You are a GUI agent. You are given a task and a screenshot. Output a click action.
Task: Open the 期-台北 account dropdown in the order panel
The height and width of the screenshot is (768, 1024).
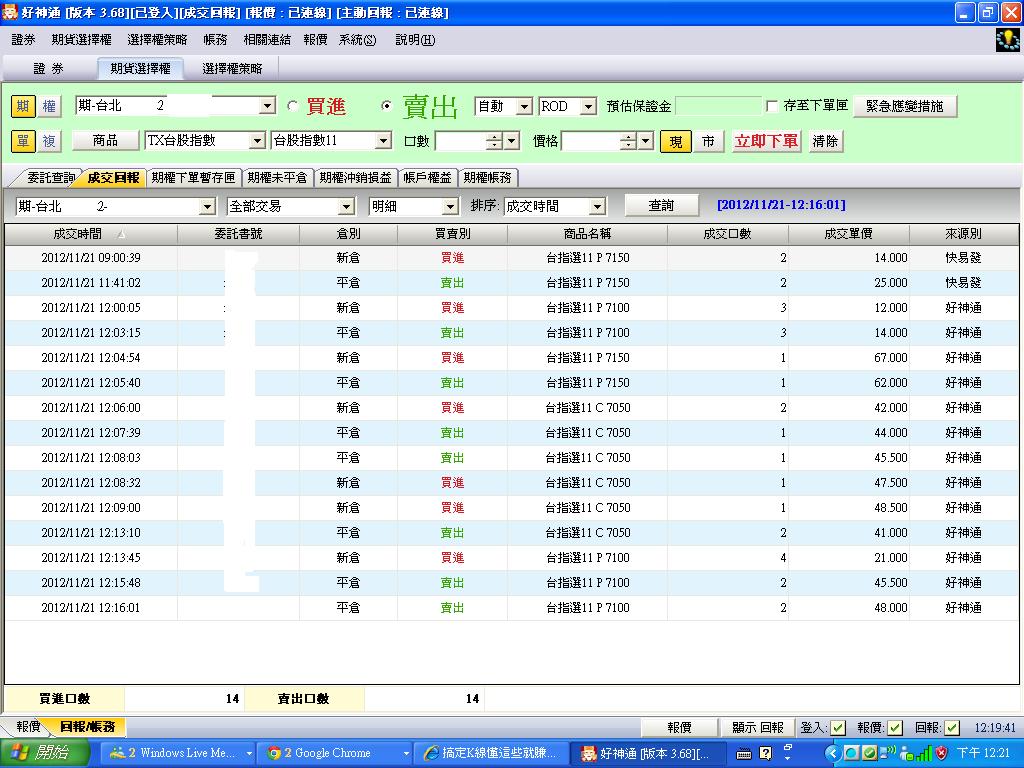pyautogui.click(x=266, y=106)
